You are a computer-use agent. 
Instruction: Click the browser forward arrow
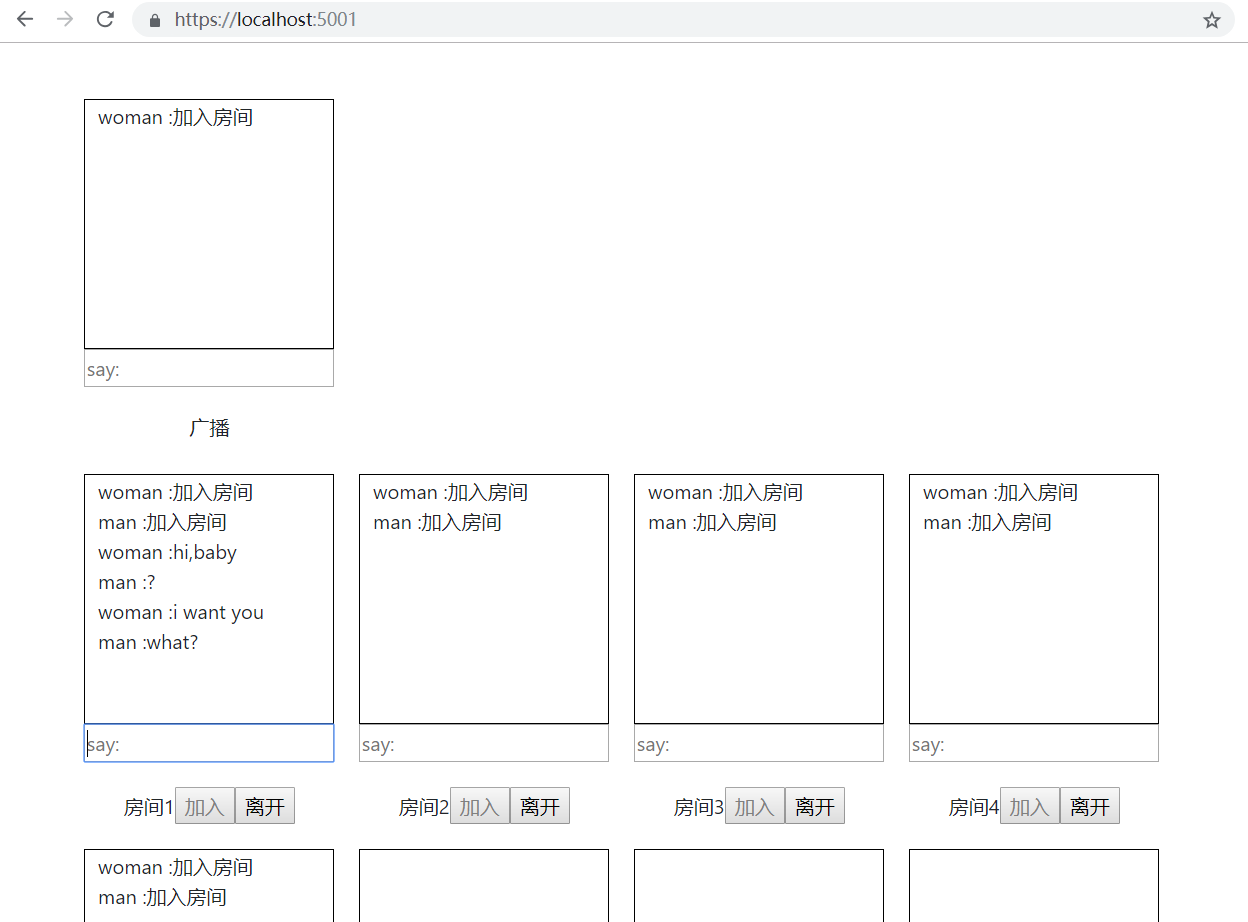(65, 20)
